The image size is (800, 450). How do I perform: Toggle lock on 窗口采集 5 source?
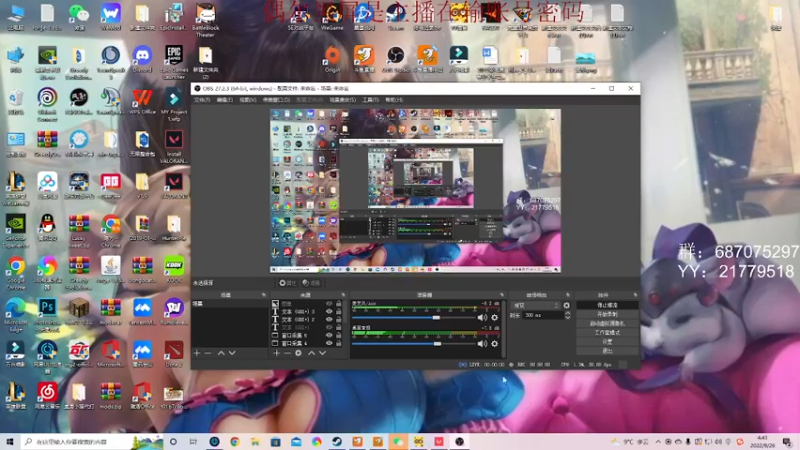(x=338, y=335)
